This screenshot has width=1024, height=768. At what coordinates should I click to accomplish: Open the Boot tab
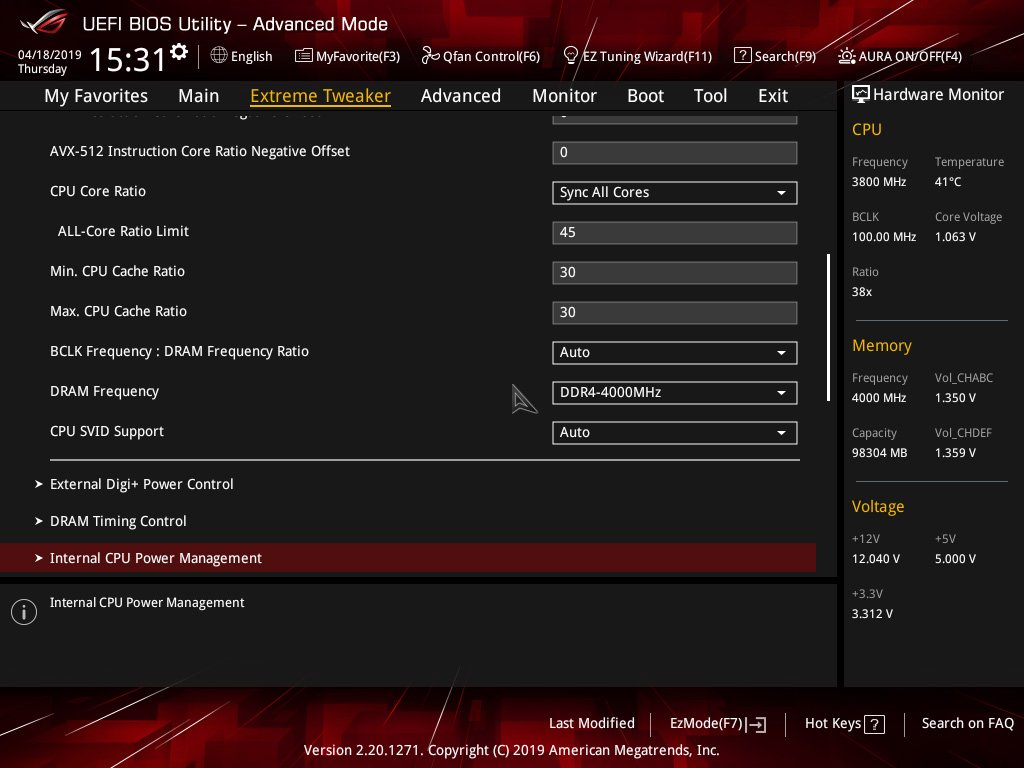point(645,95)
